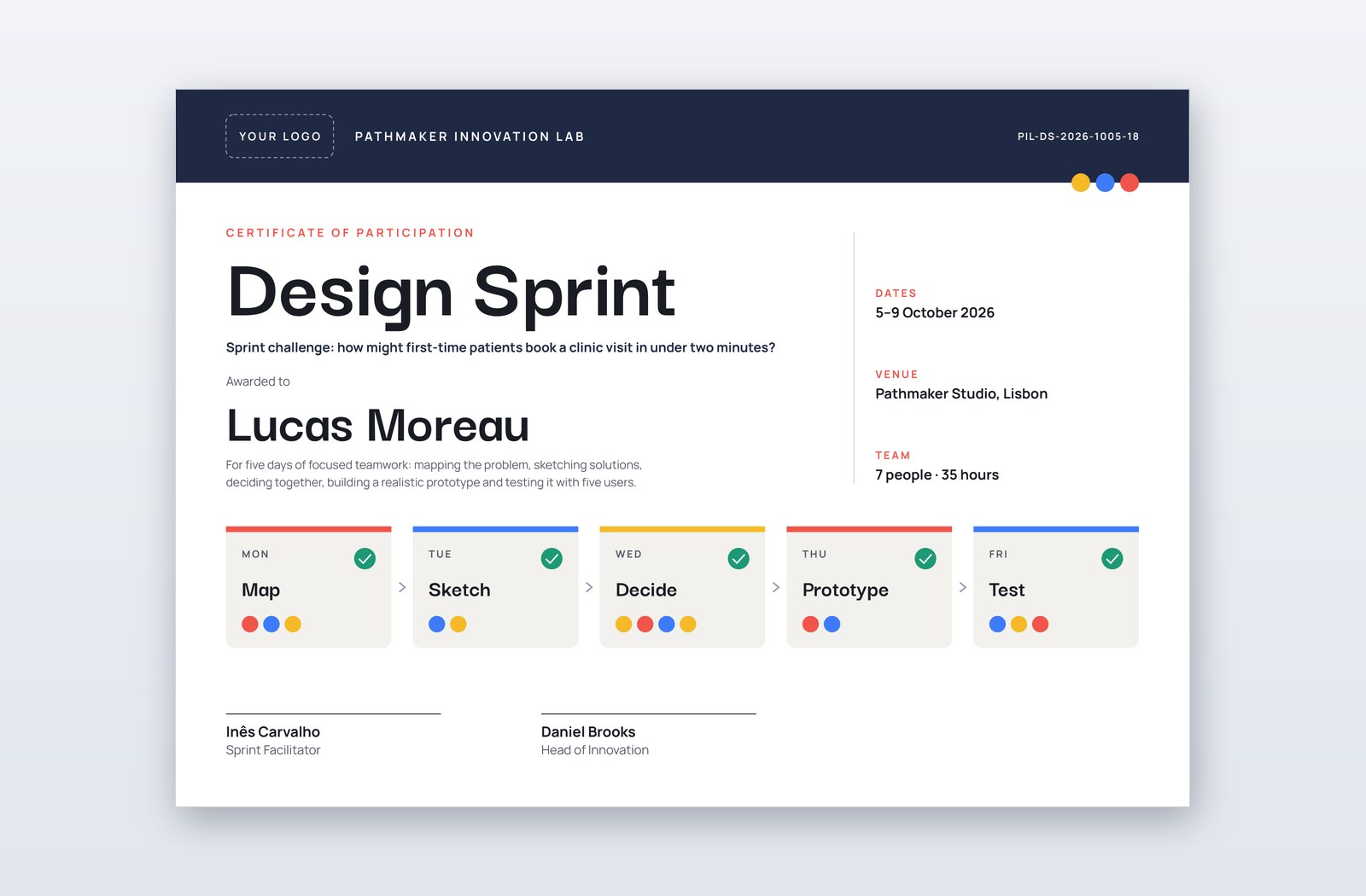Click the venue "Pathmaker Studio, Lisbon"
Viewport: 1366px width, 896px height.
(x=961, y=394)
